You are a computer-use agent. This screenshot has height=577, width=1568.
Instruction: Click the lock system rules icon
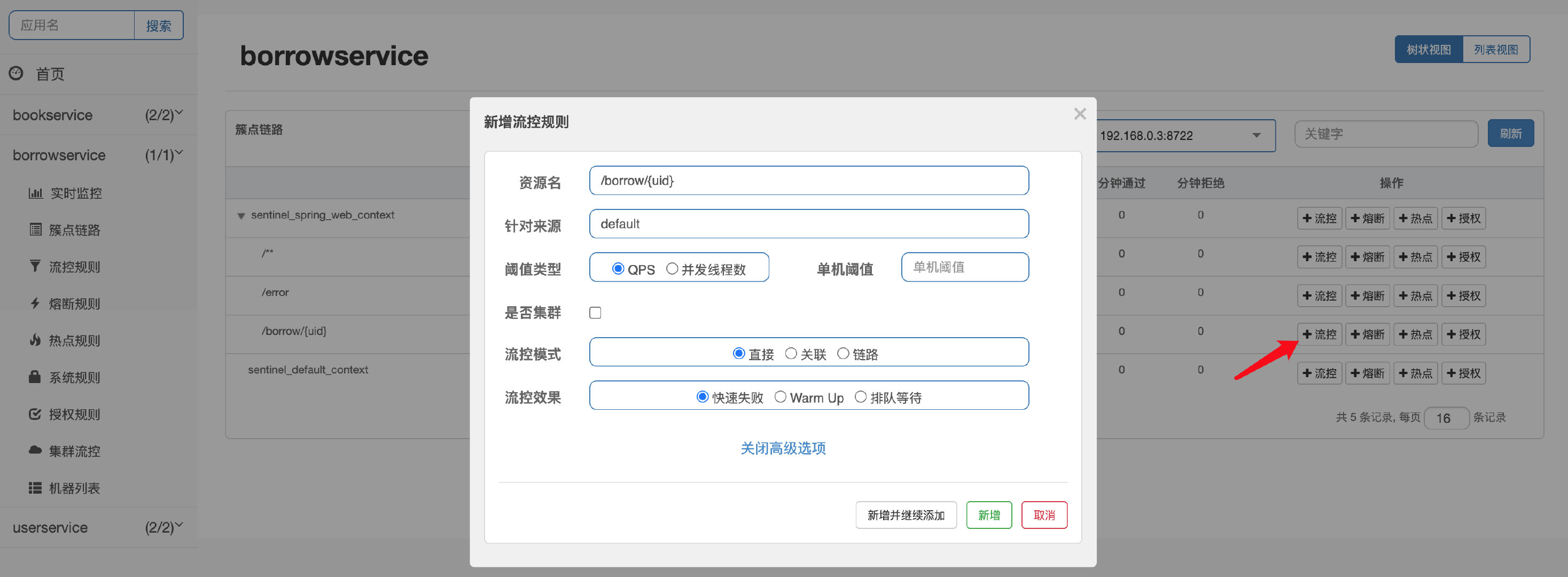[x=35, y=377]
